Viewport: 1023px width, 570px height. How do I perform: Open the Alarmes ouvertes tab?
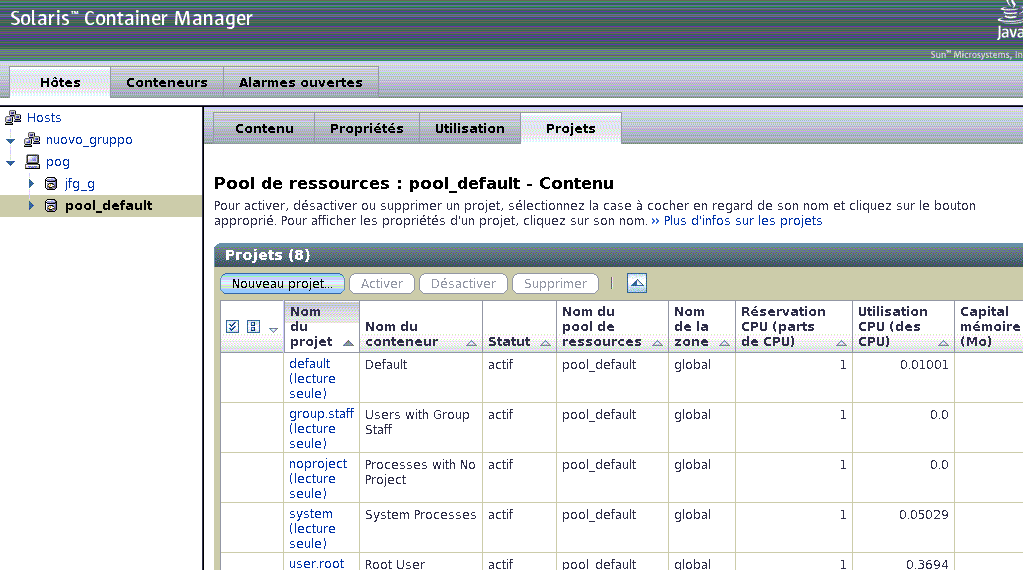coord(301,82)
